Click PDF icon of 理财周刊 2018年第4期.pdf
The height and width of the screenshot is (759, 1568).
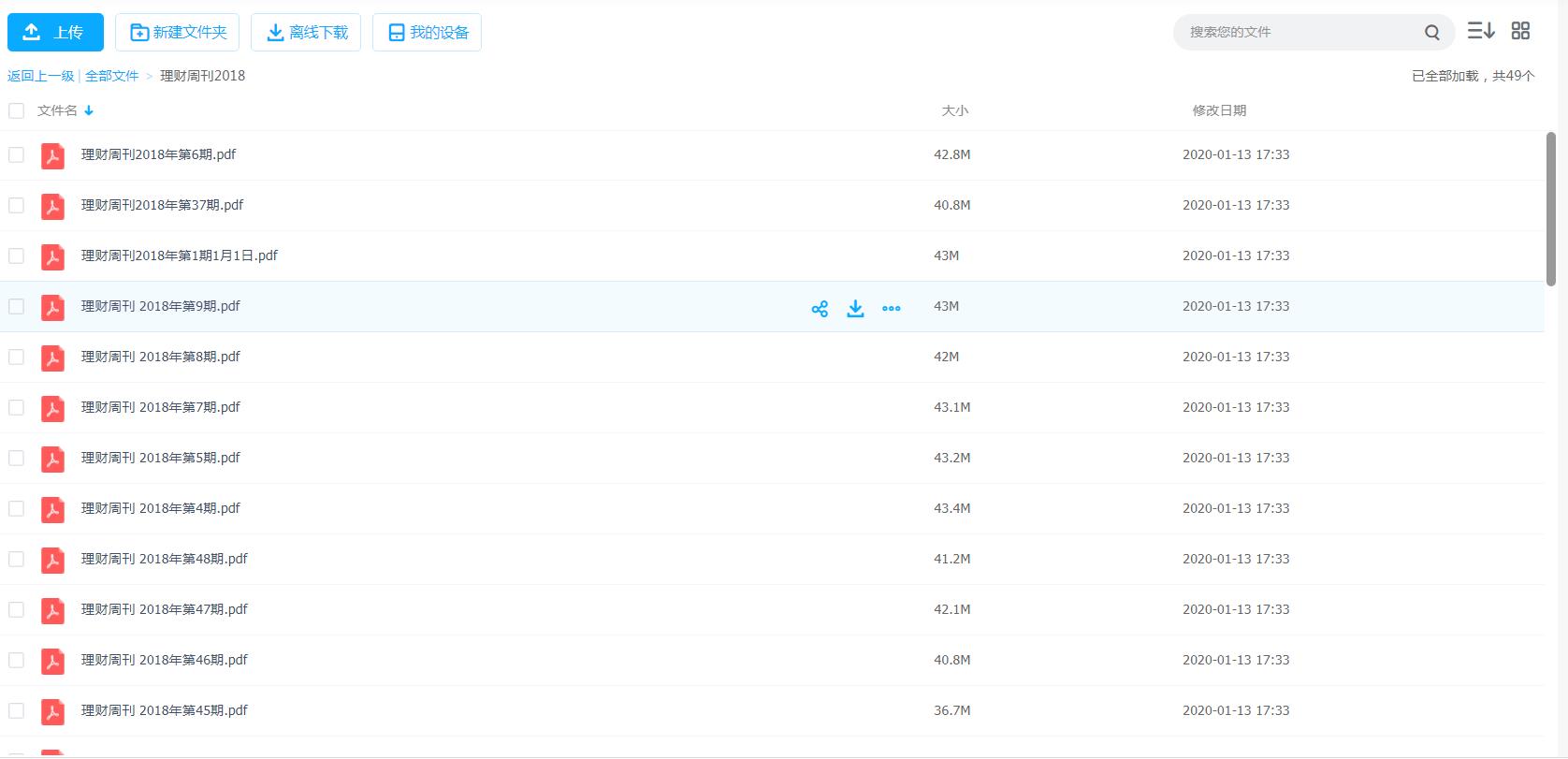[53, 509]
